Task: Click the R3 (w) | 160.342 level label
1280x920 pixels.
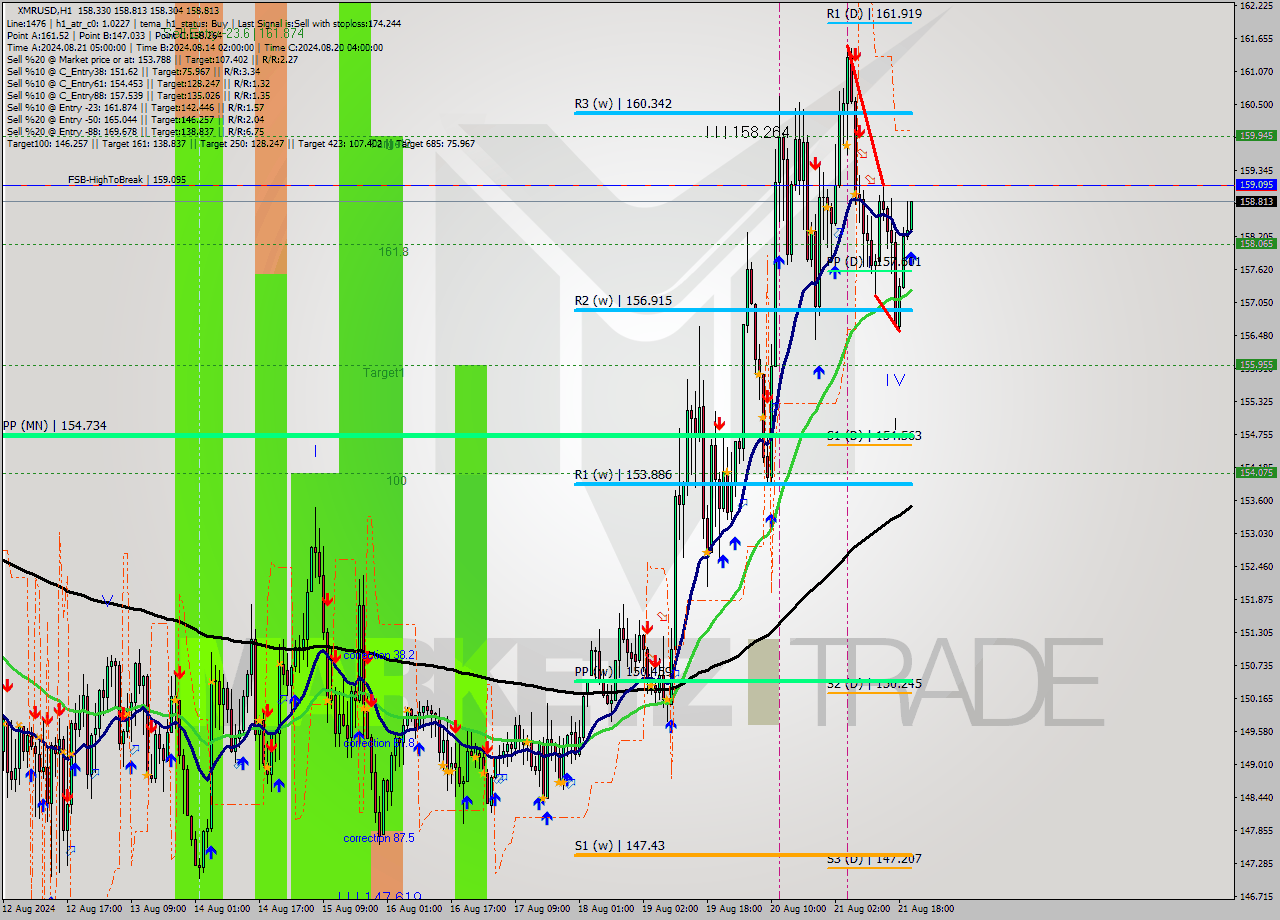Action: point(622,104)
